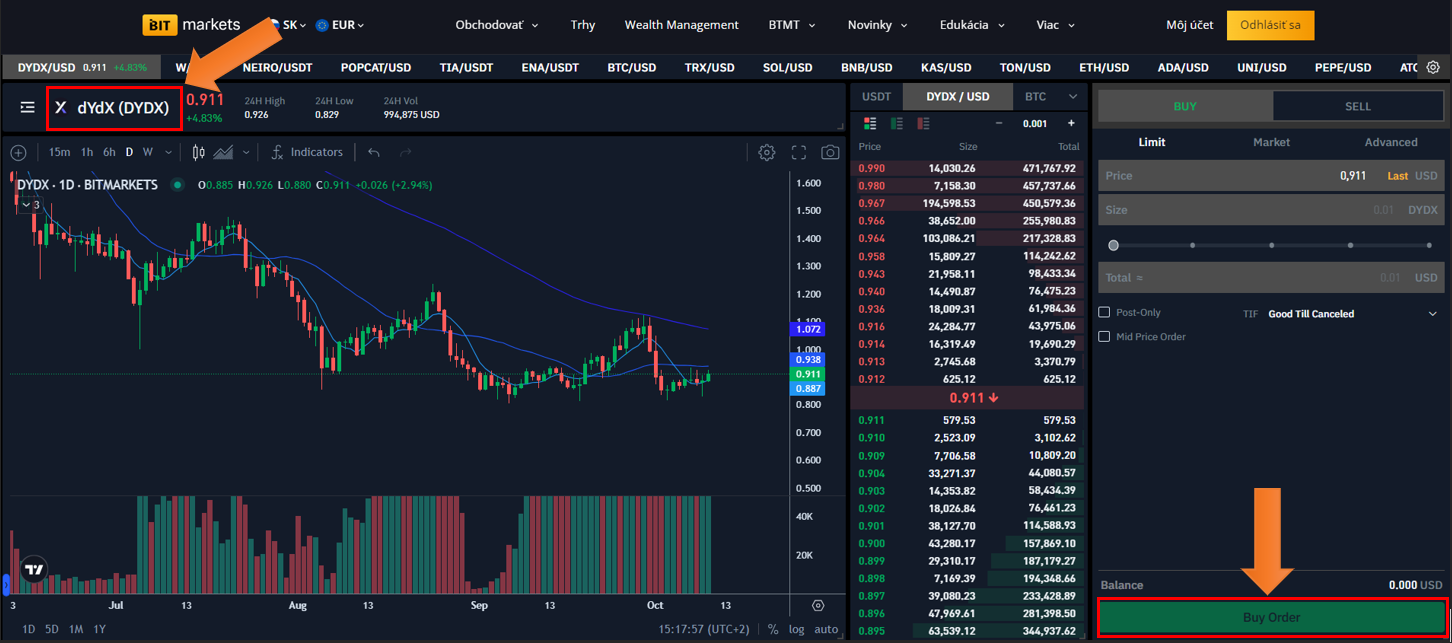Expand the TIF Good Till Canceled dropdown
The height and width of the screenshot is (643, 1452).
[x=1432, y=314]
